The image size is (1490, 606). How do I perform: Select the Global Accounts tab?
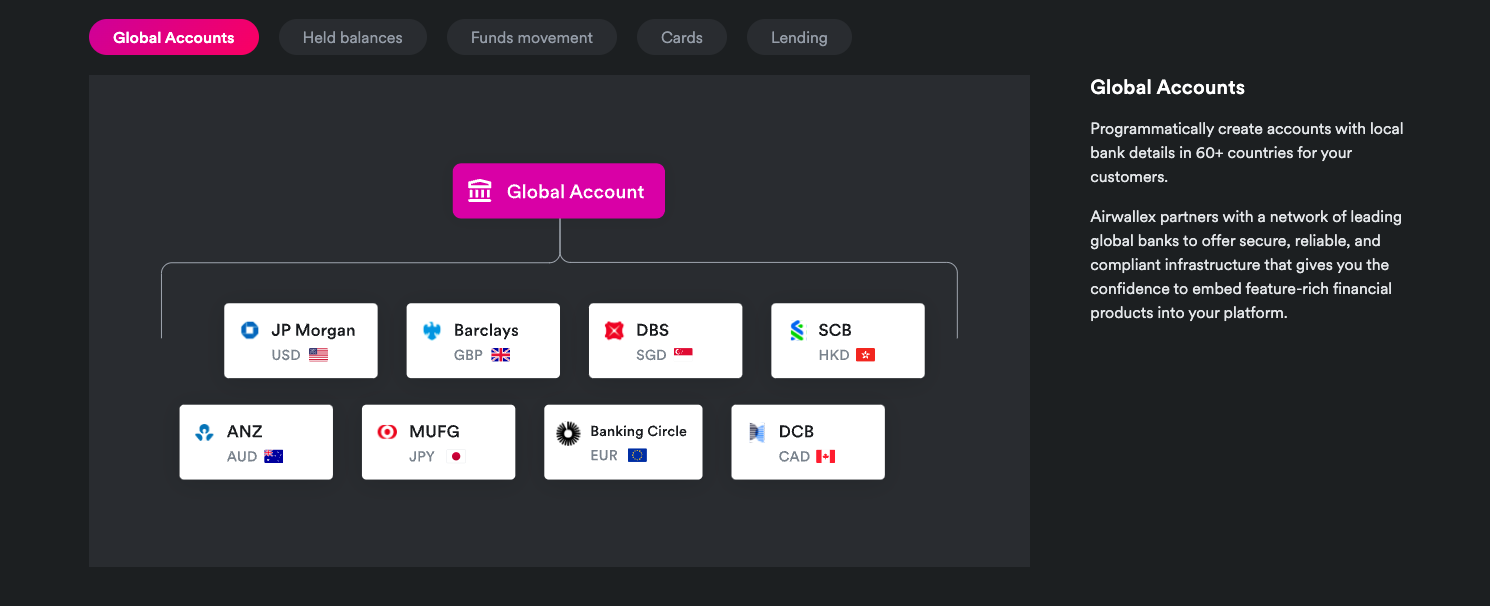(174, 38)
